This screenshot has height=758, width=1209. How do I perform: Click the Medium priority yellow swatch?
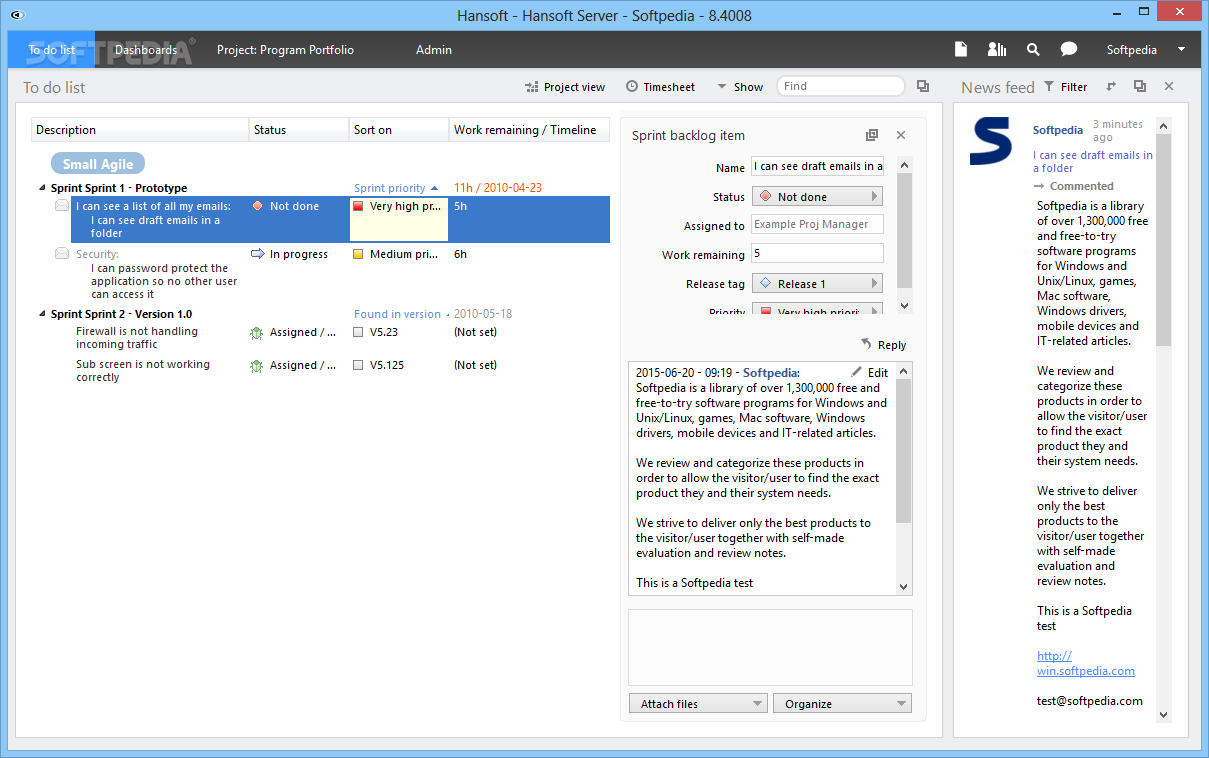358,254
